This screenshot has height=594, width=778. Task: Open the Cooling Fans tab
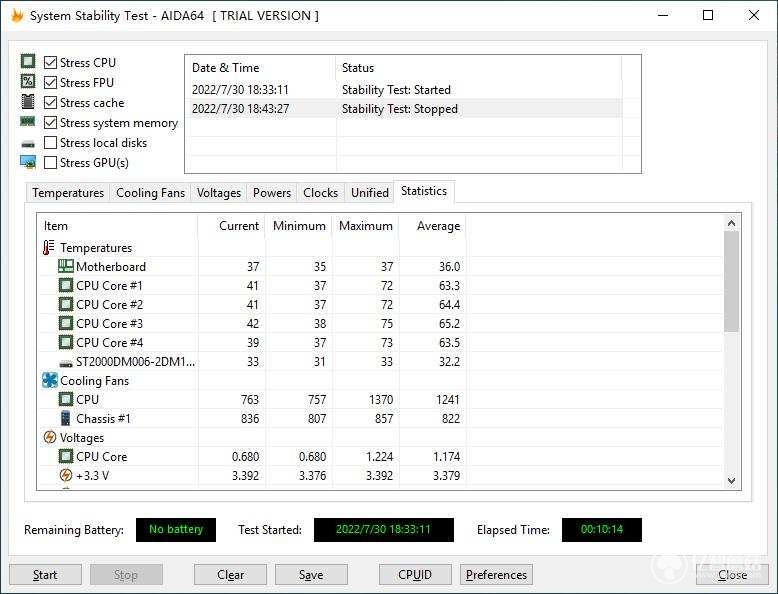click(x=150, y=193)
